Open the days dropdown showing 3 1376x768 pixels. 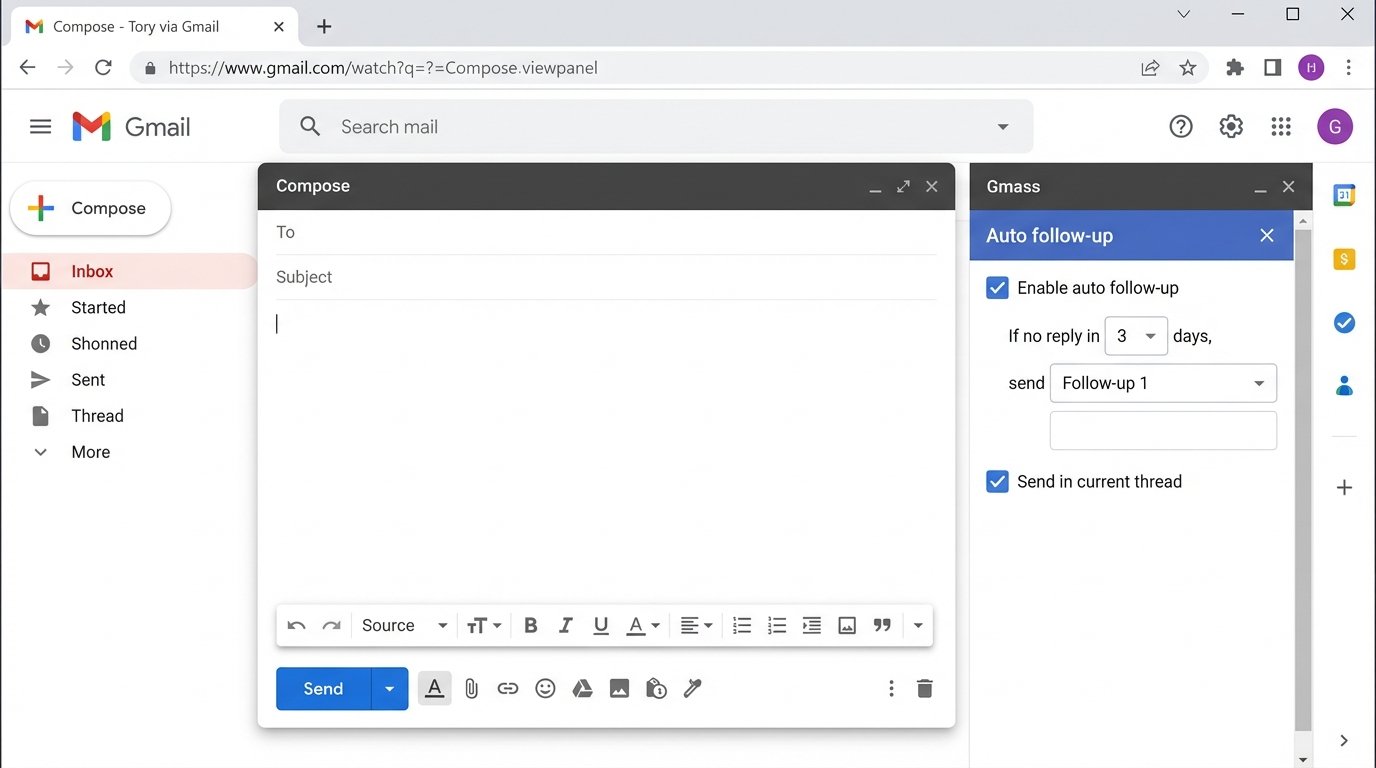point(1136,336)
